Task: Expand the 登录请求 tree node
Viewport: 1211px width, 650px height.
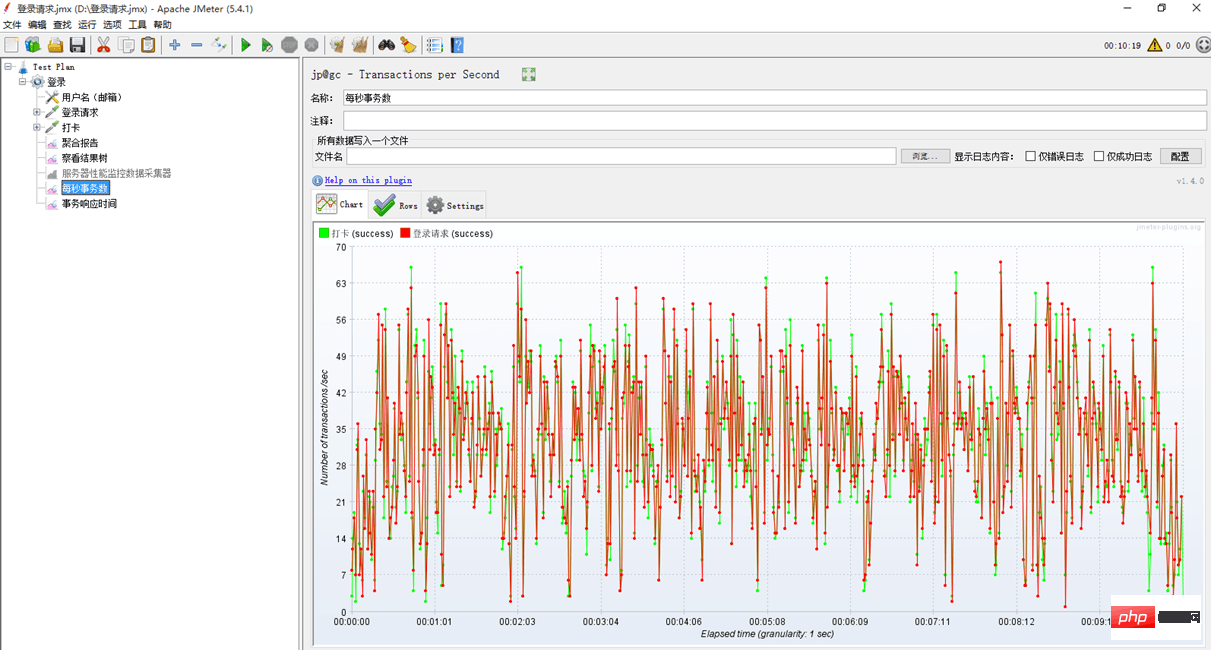Action: 37,112
